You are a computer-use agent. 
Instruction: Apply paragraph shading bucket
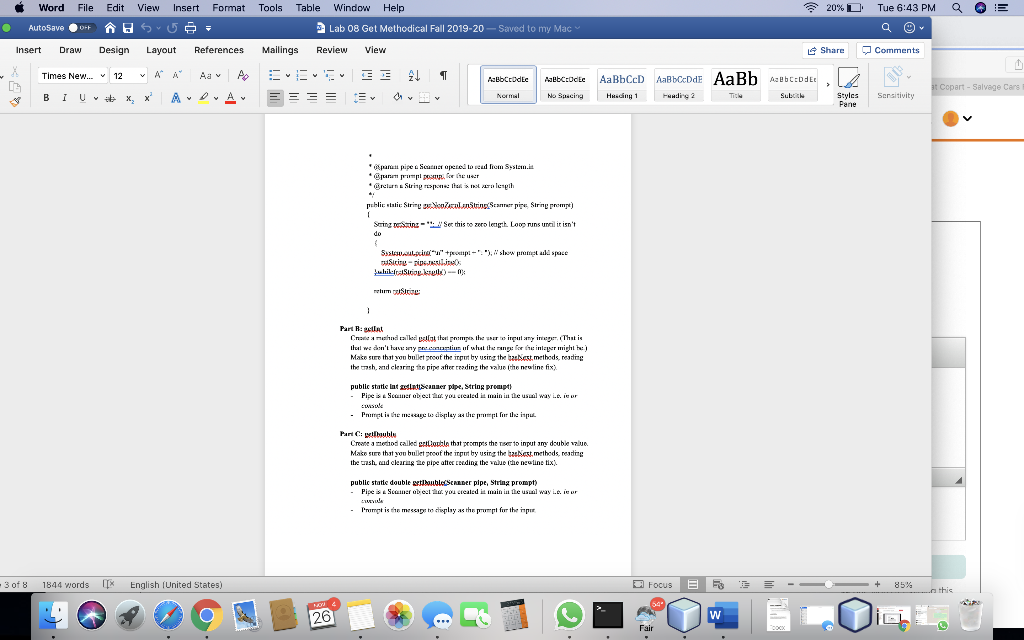point(397,98)
